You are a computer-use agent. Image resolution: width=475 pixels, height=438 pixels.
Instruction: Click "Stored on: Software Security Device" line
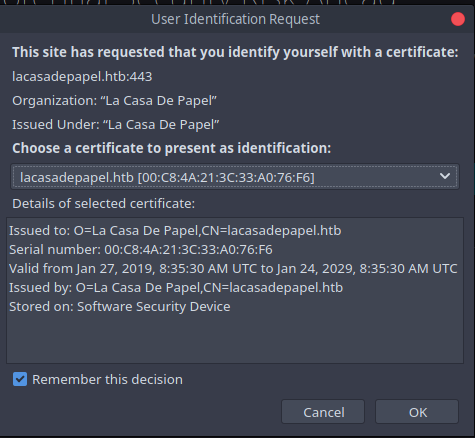(120, 307)
